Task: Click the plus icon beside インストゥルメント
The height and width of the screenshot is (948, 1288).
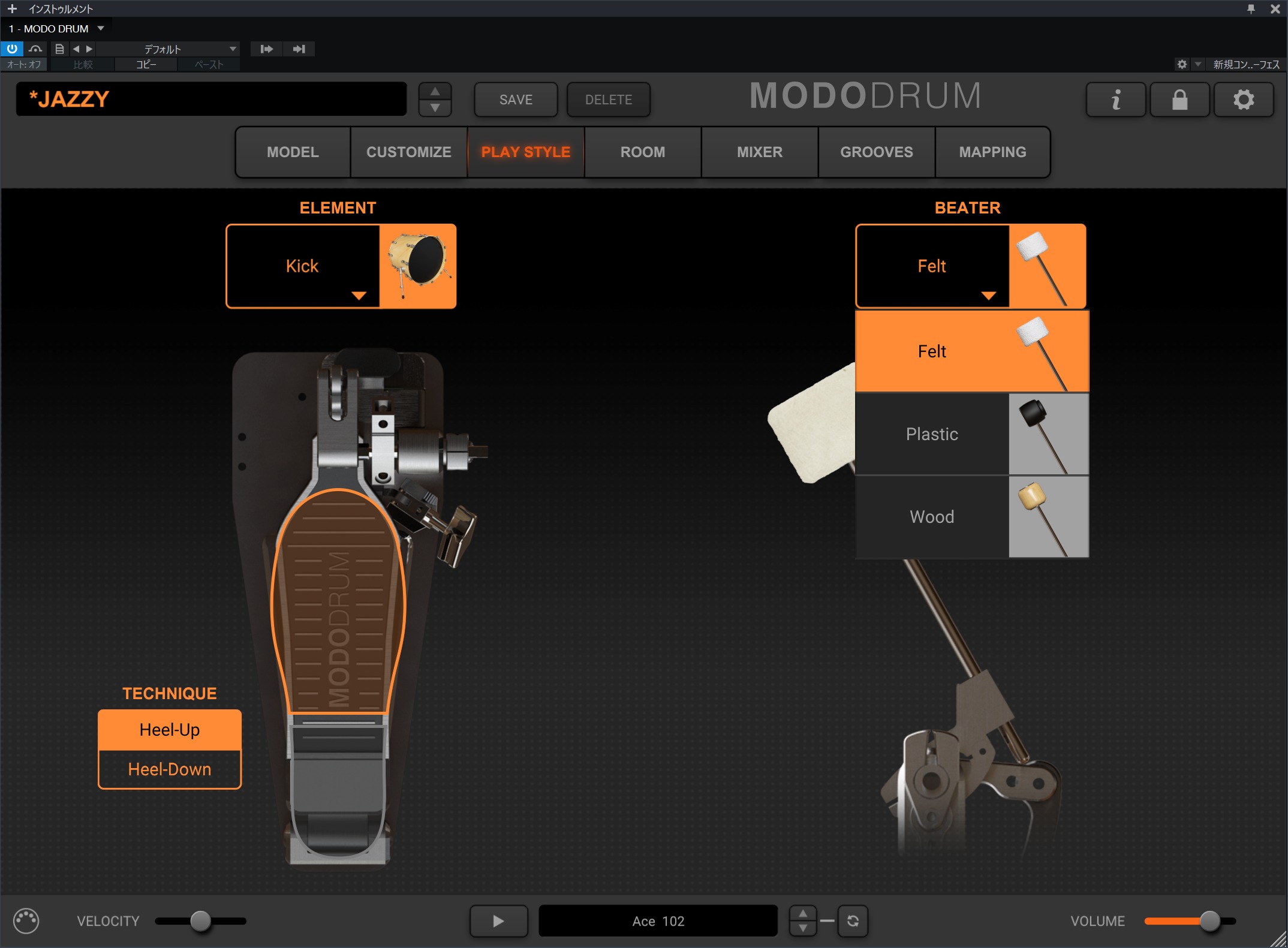Action: 12,9
